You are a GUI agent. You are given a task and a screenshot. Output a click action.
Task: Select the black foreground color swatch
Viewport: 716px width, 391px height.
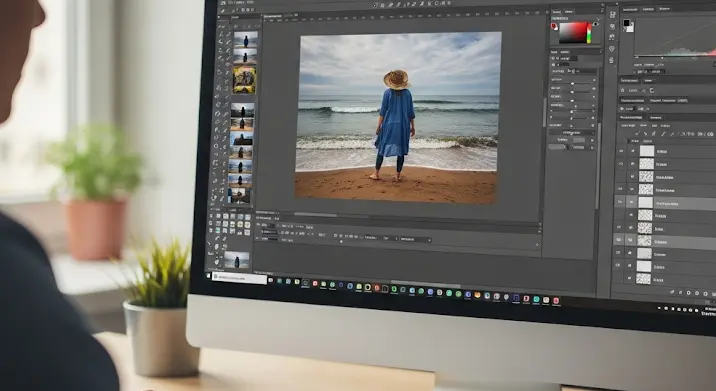click(x=626, y=22)
